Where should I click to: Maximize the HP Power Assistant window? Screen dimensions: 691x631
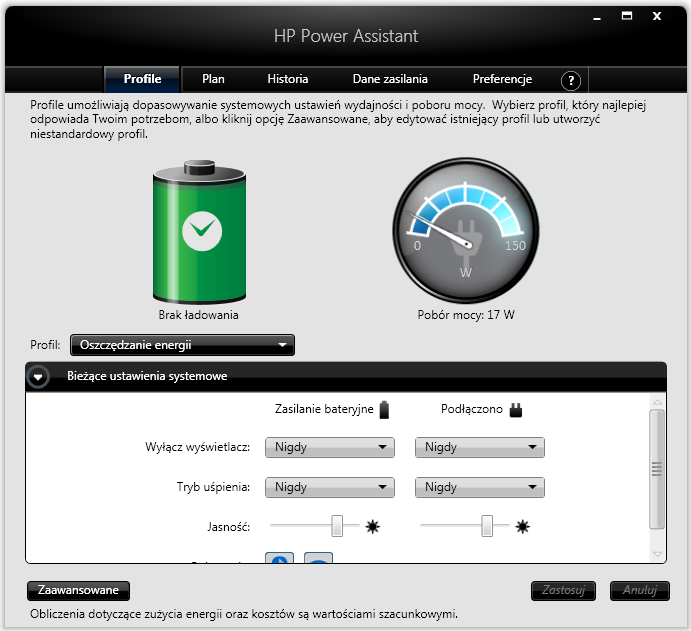point(627,16)
